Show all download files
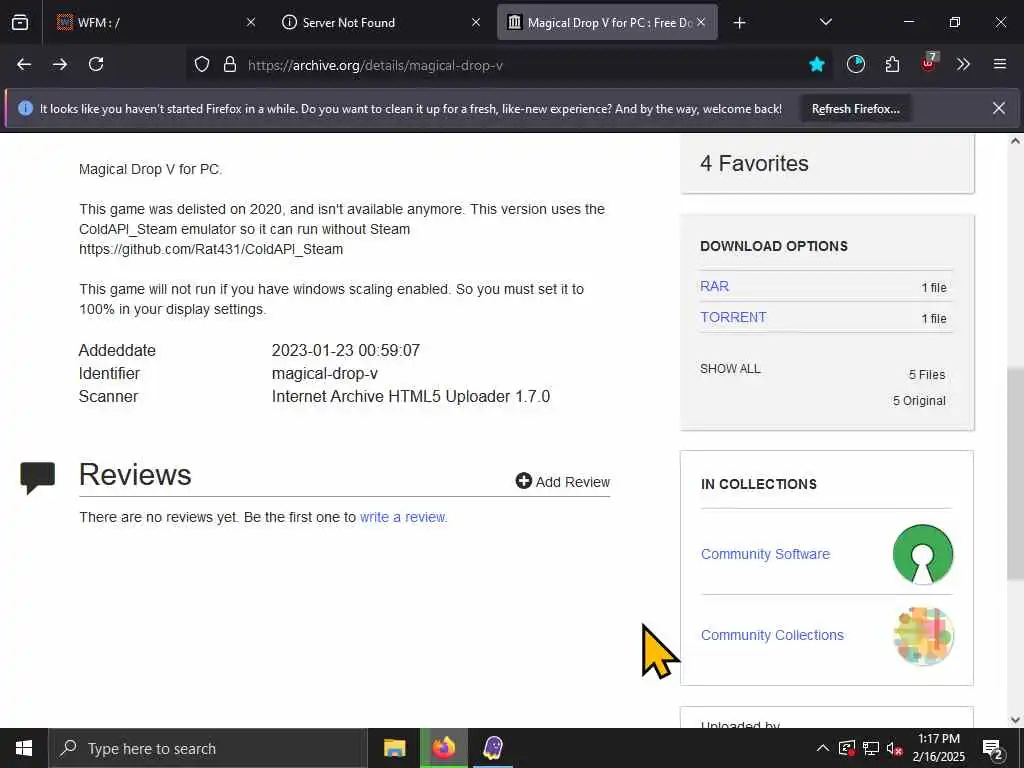This screenshot has height=768, width=1024. pos(730,369)
